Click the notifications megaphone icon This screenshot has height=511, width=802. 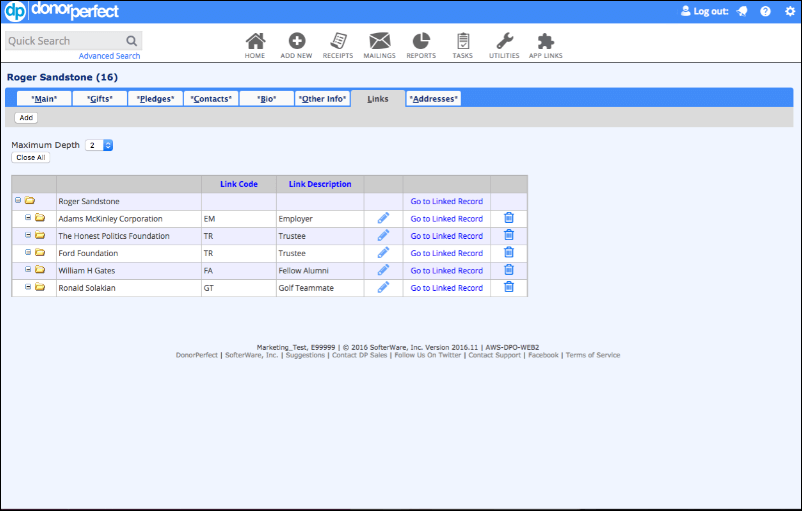coord(742,11)
